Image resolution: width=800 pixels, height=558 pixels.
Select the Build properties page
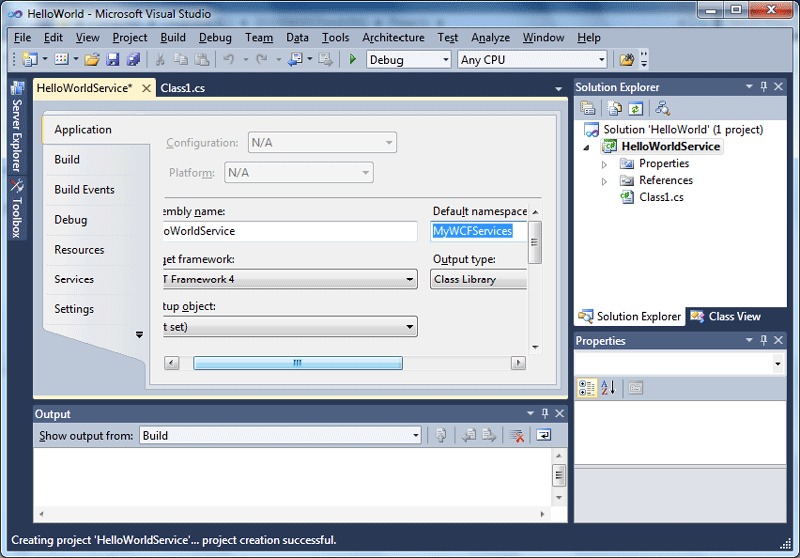(67, 159)
